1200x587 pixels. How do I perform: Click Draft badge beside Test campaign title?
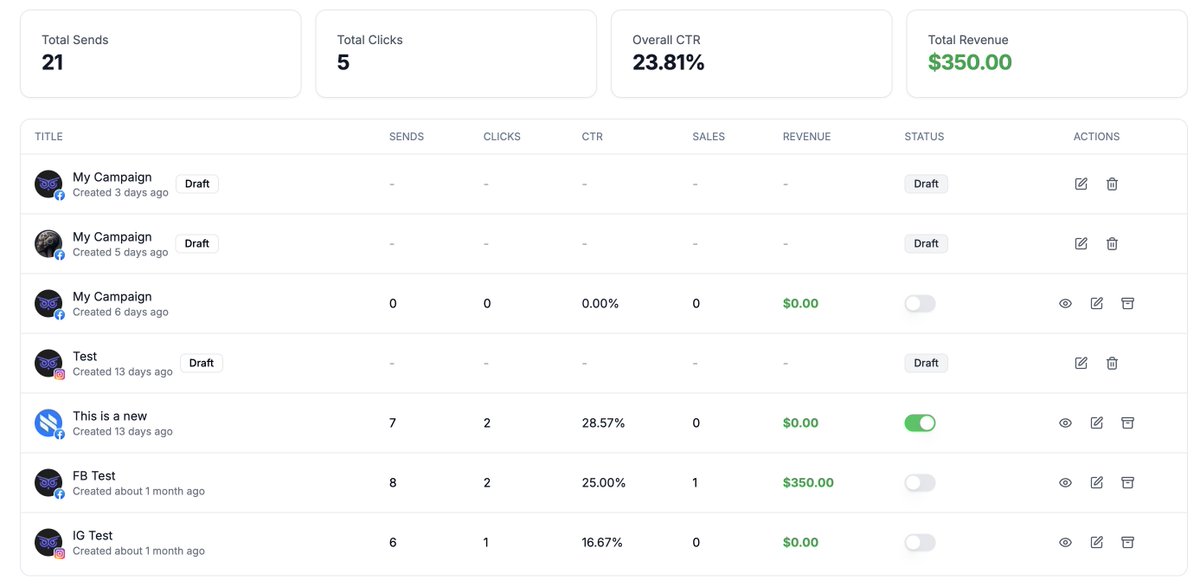[201, 363]
